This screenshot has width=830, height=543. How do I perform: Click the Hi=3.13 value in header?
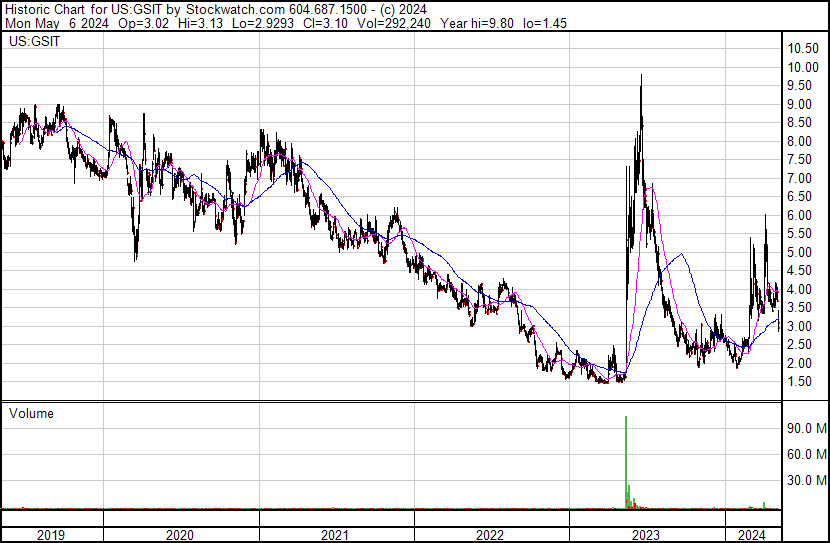pos(200,23)
